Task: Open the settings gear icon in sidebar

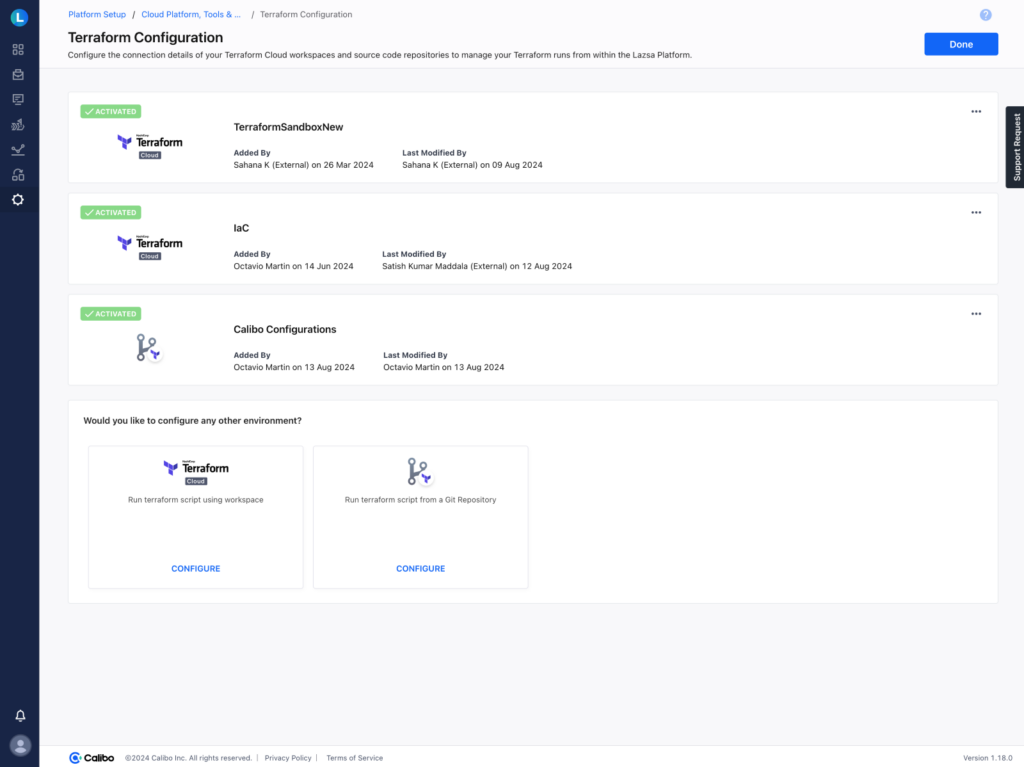Action: click(x=18, y=200)
